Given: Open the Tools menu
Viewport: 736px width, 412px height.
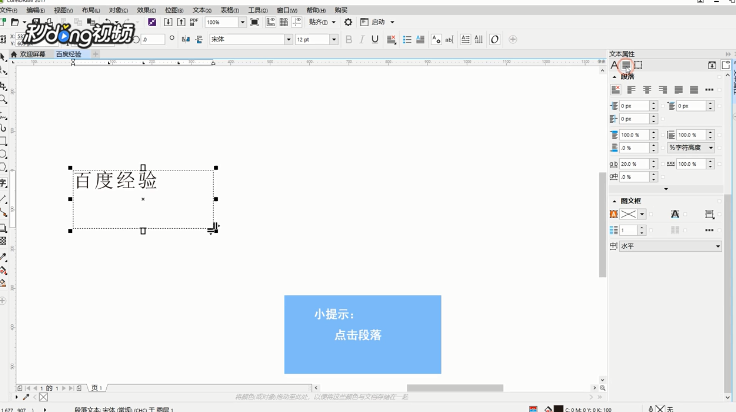Looking at the screenshot, I should (x=258, y=10).
